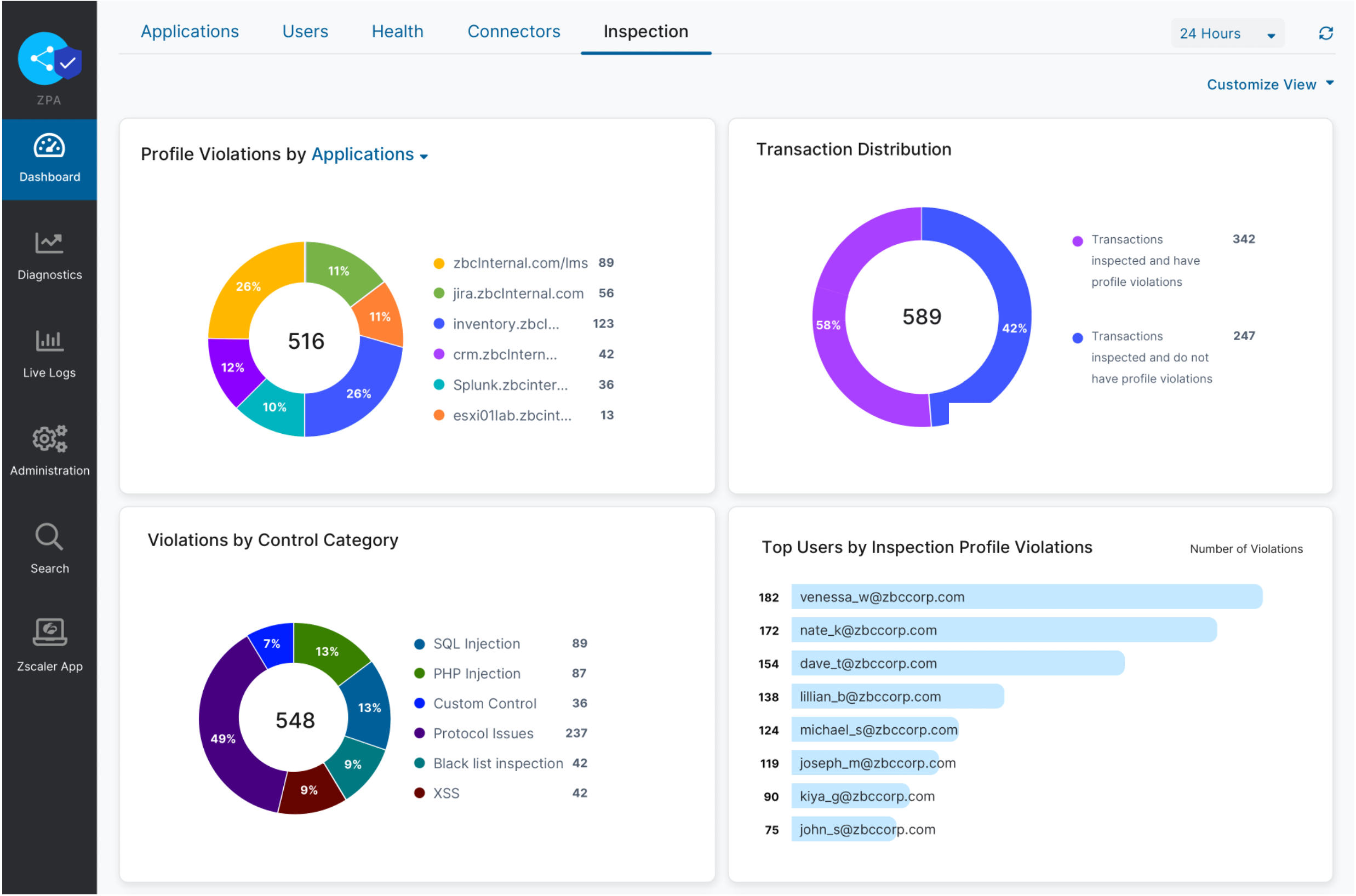Toggle the Protocol Issues legend entry
The height and width of the screenshot is (896, 1356).
[x=483, y=733]
